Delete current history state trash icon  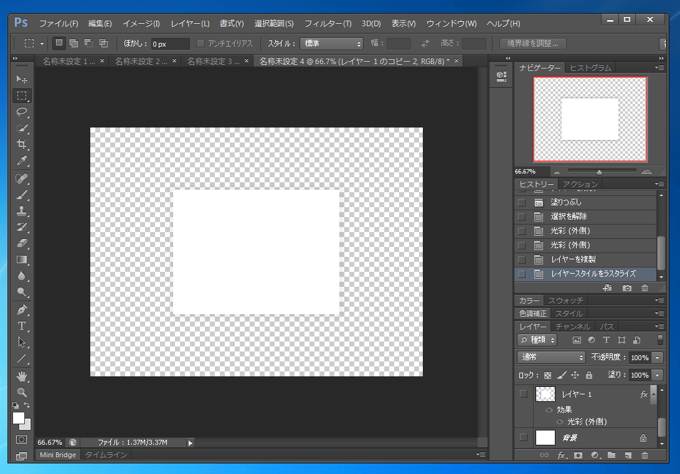point(645,288)
